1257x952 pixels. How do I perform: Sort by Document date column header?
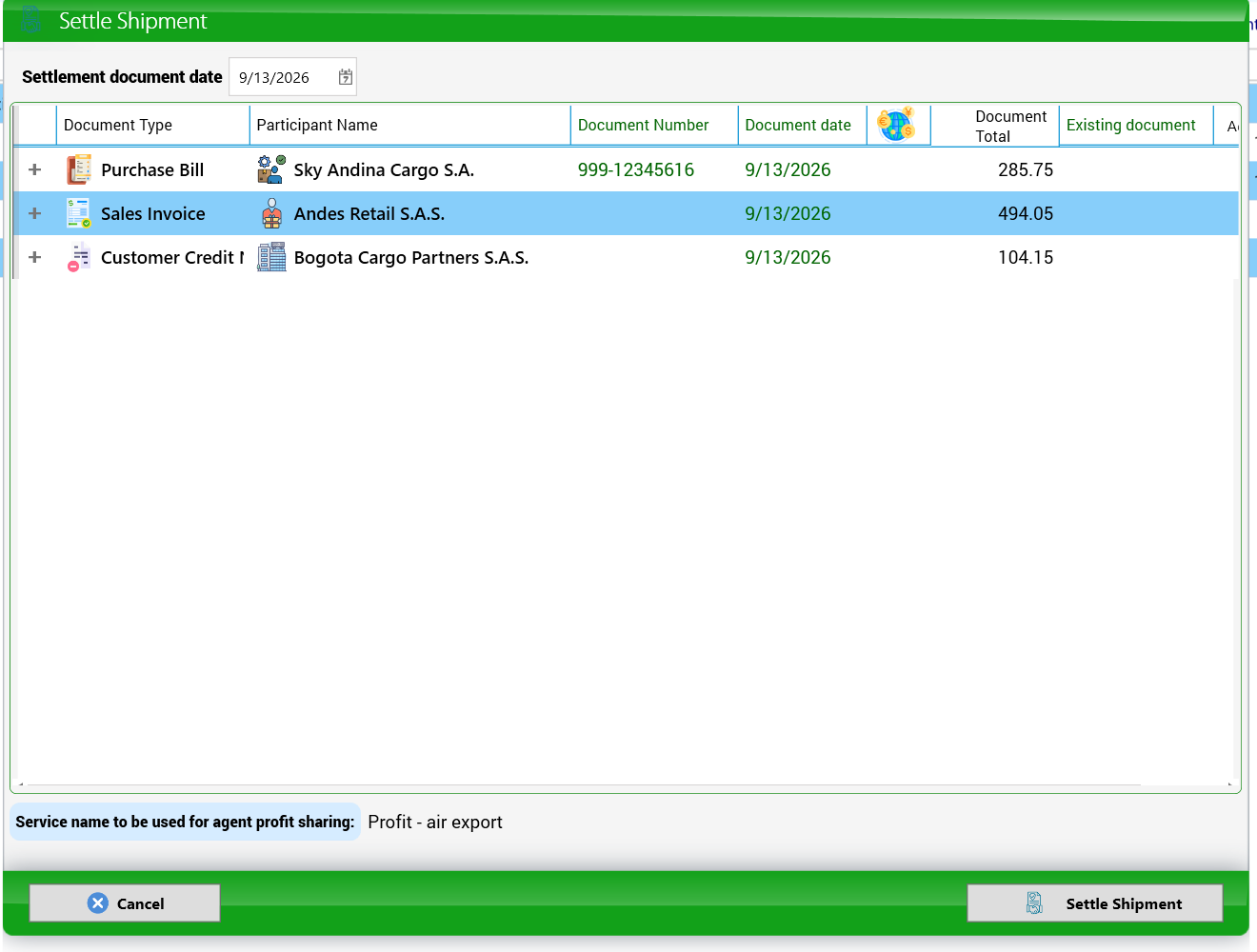point(802,125)
